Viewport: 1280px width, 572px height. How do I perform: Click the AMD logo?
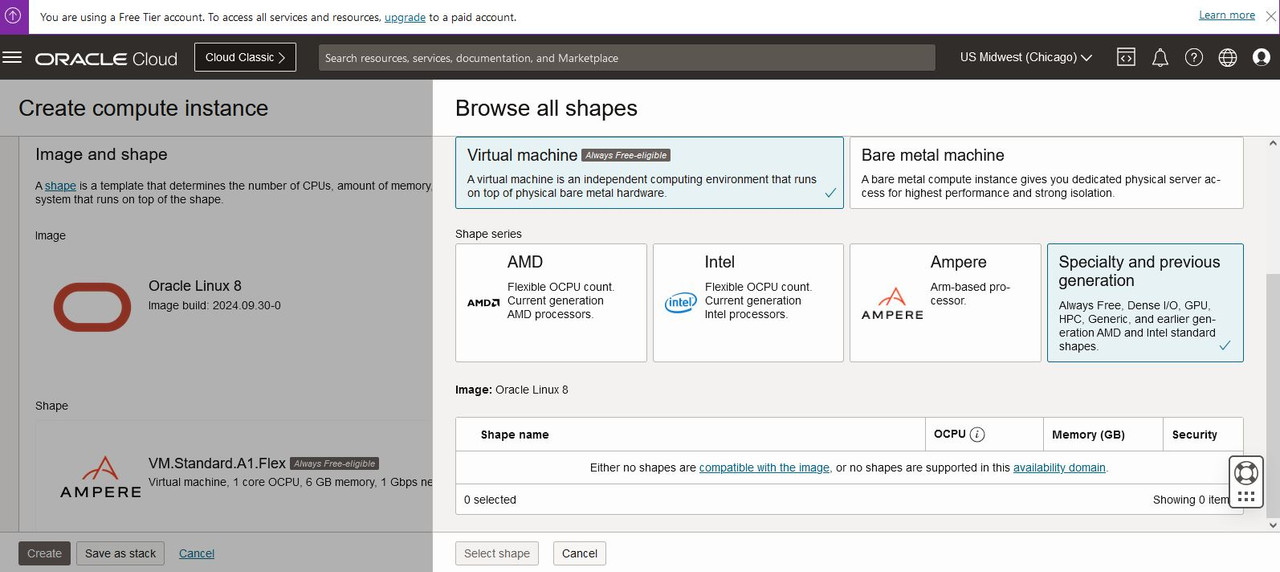[x=483, y=302]
